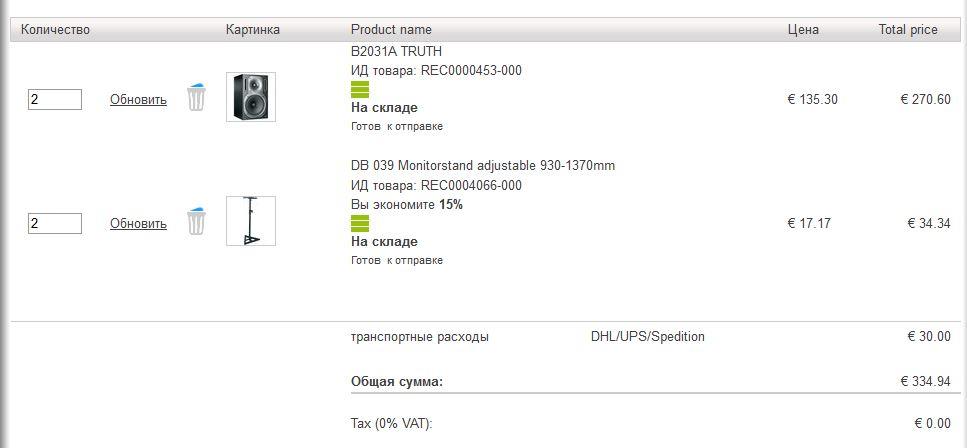Click Обновить link for Monitorstand row
The height and width of the screenshot is (448, 967).
tap(138, 223)
